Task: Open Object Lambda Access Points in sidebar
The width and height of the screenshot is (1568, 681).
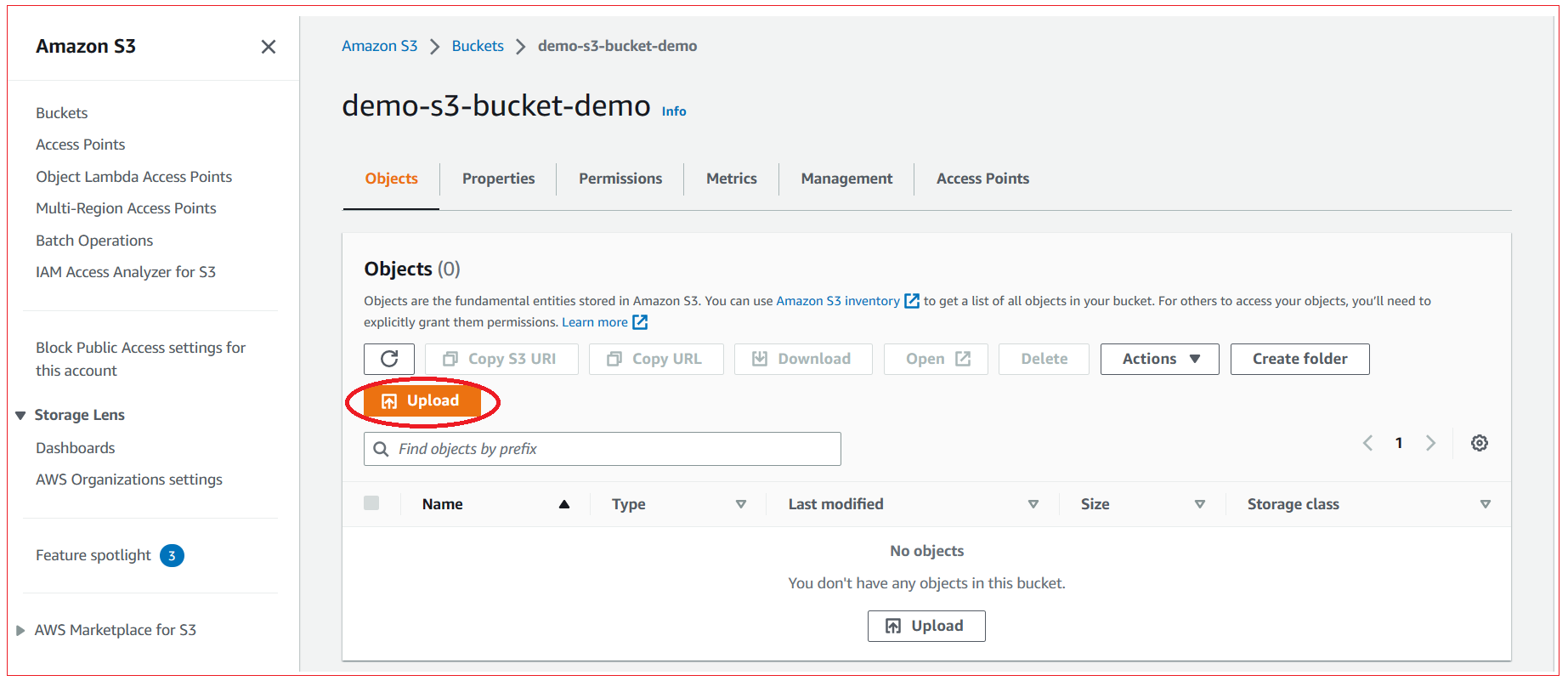Action: pyautogui.click(x=134, y=177)
